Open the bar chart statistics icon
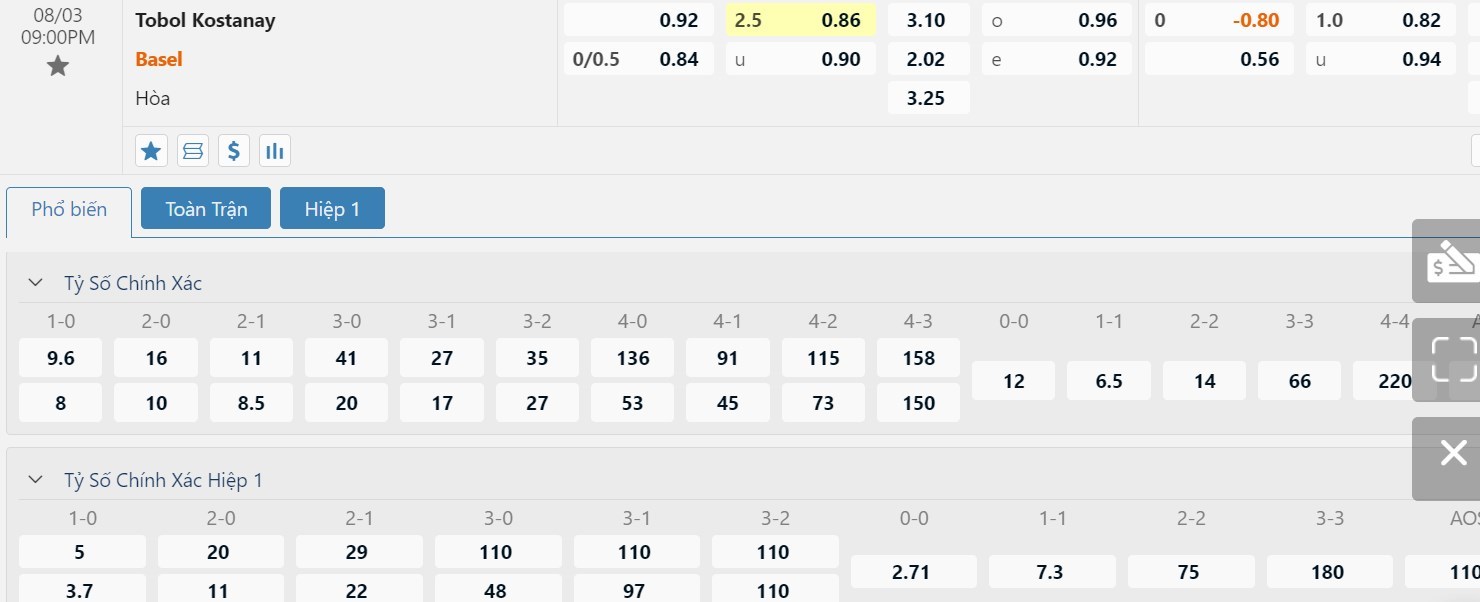 pos(275,151)
